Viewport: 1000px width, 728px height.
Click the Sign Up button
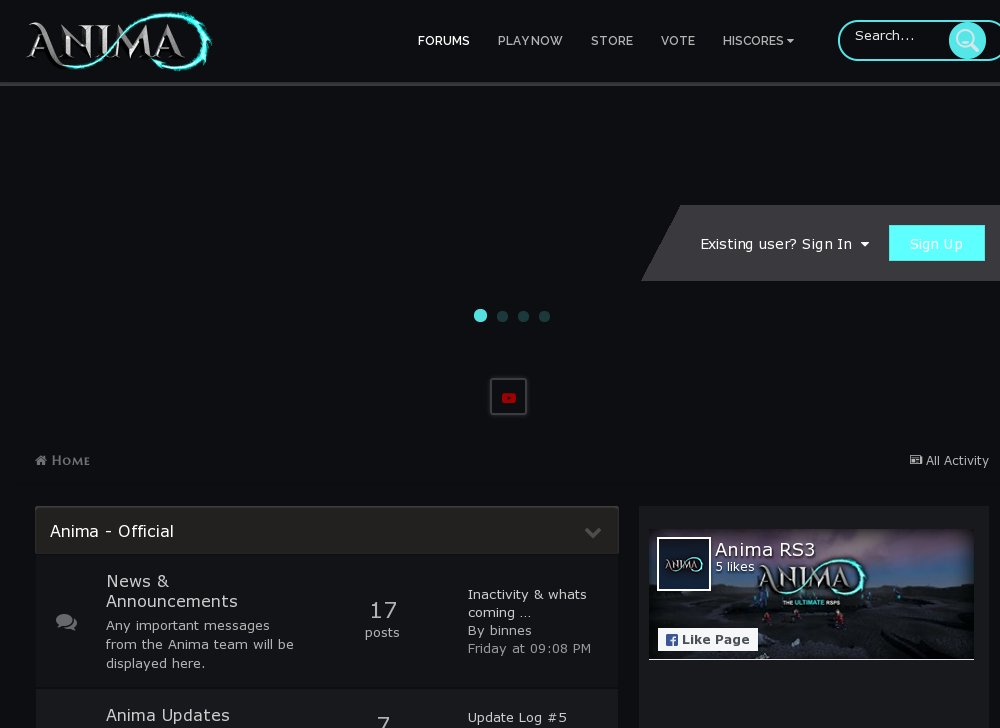click(x=937, y=243)
